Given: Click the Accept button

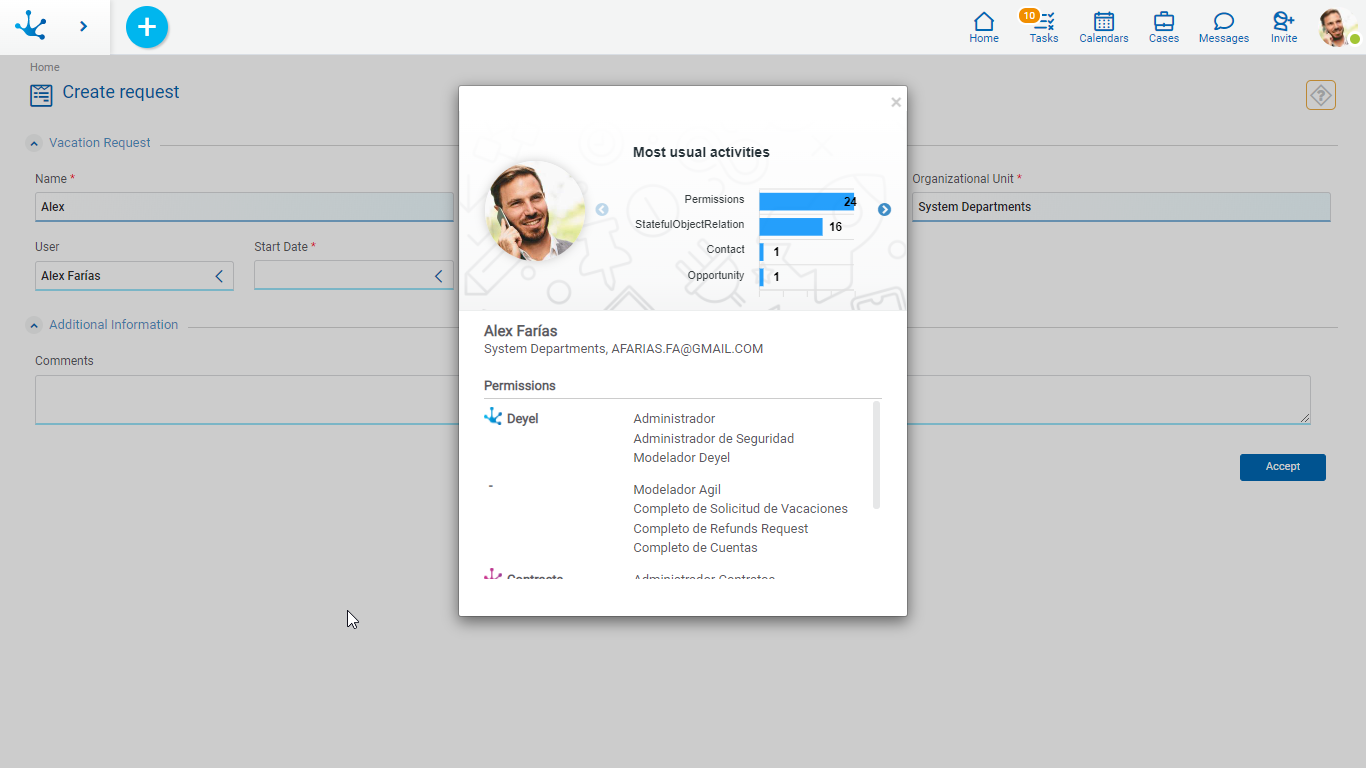Looking at the screenshot, I should click(x=1282, y=467).
